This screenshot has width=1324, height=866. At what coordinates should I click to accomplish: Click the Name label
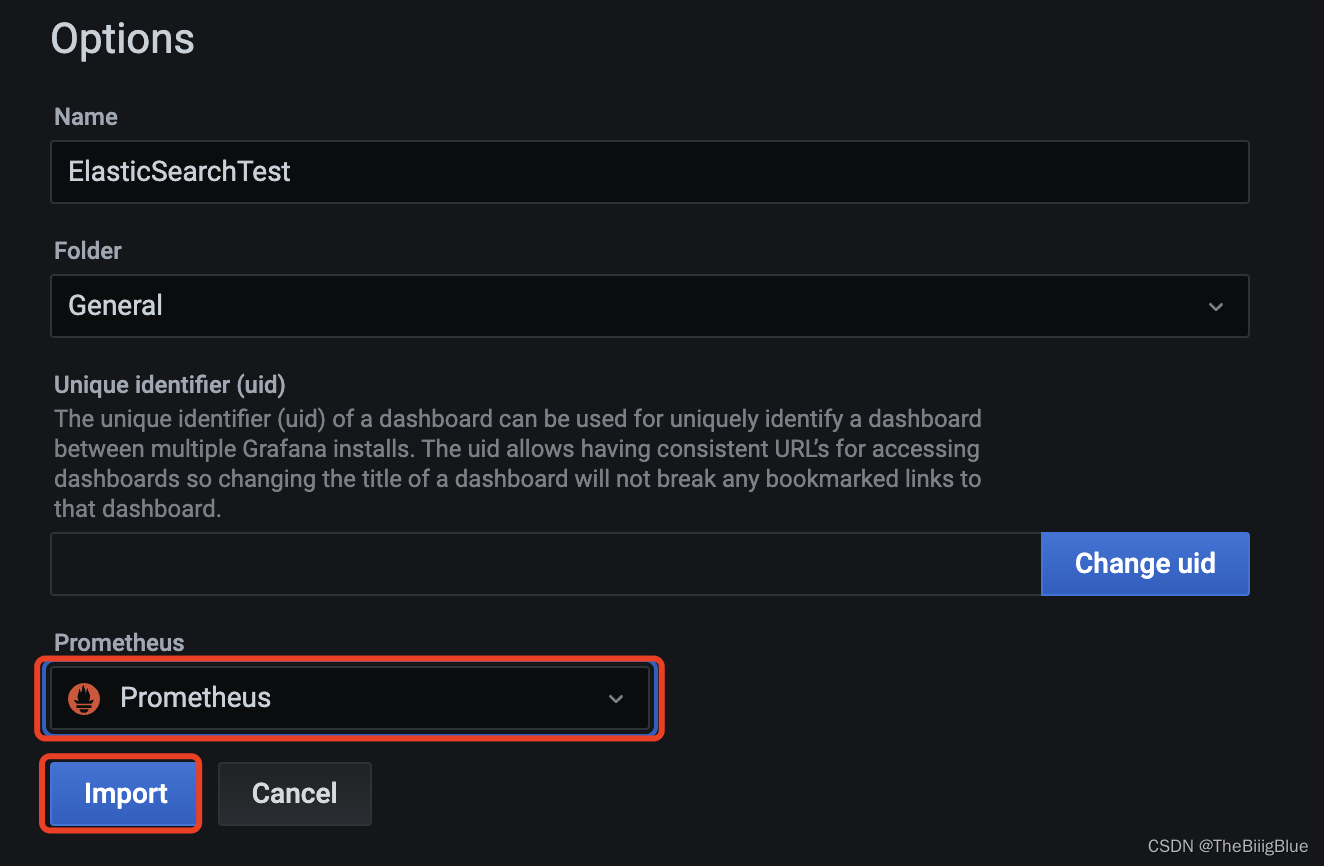pyautogui.click(x=85, y=117)
